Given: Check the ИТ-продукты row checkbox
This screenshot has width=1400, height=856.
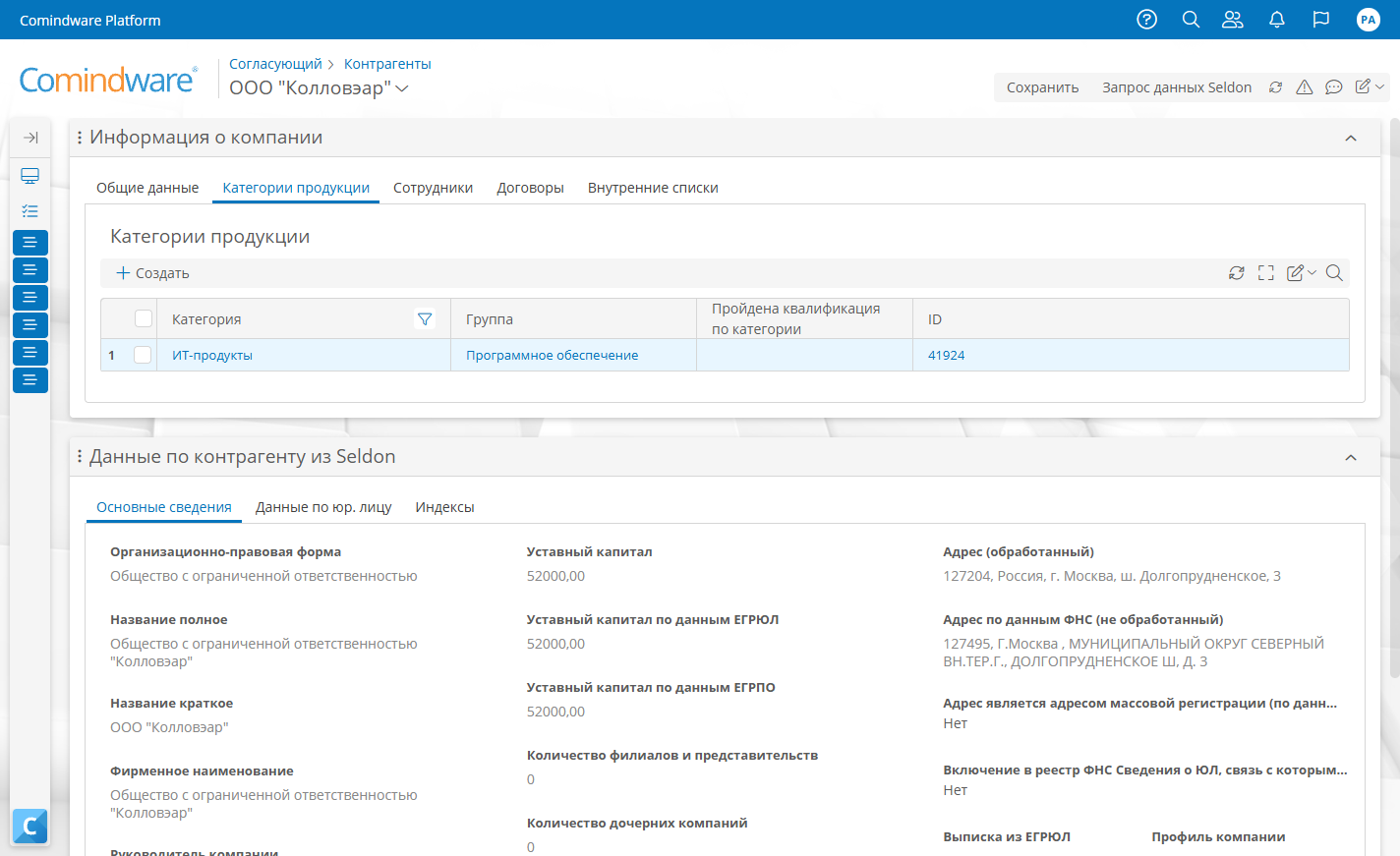Looking at the screenshot, I should click(144, 355).
